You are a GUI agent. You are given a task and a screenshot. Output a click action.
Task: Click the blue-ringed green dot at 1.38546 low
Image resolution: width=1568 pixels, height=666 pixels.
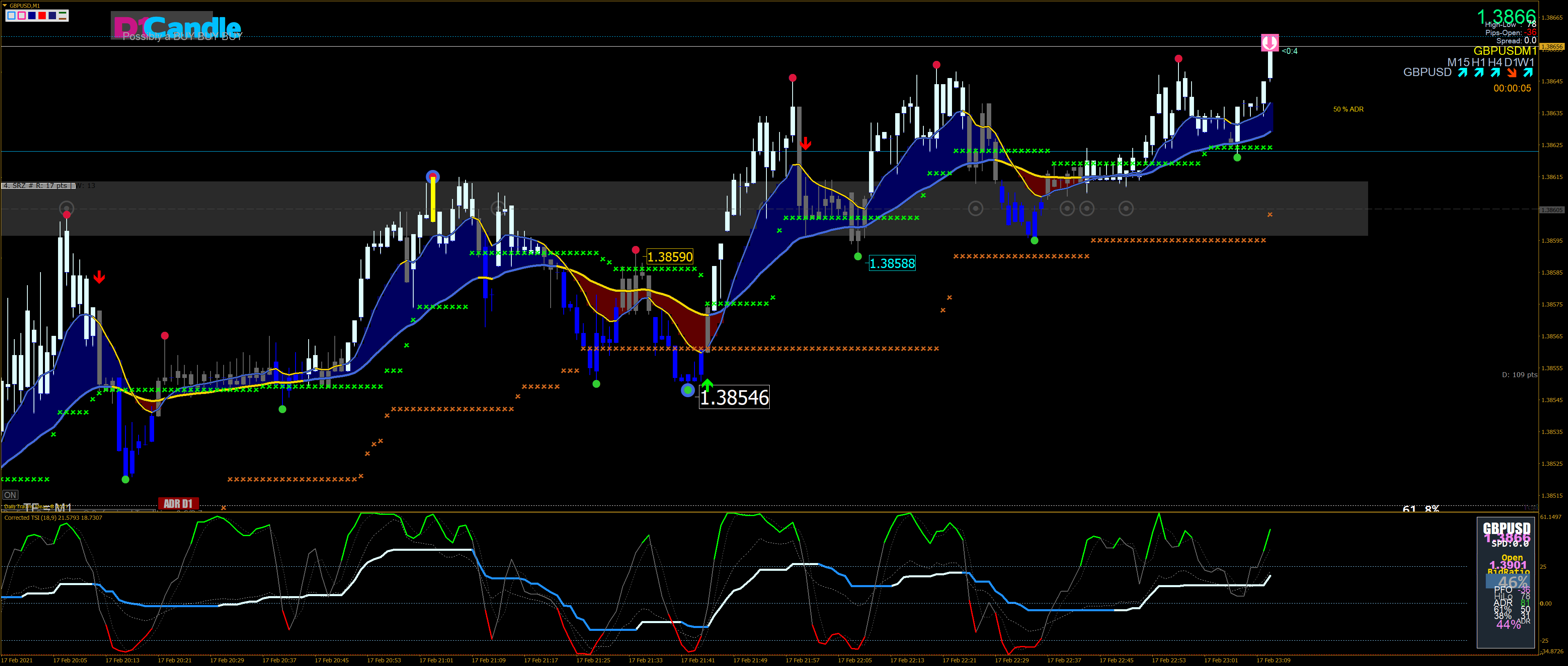688,390
